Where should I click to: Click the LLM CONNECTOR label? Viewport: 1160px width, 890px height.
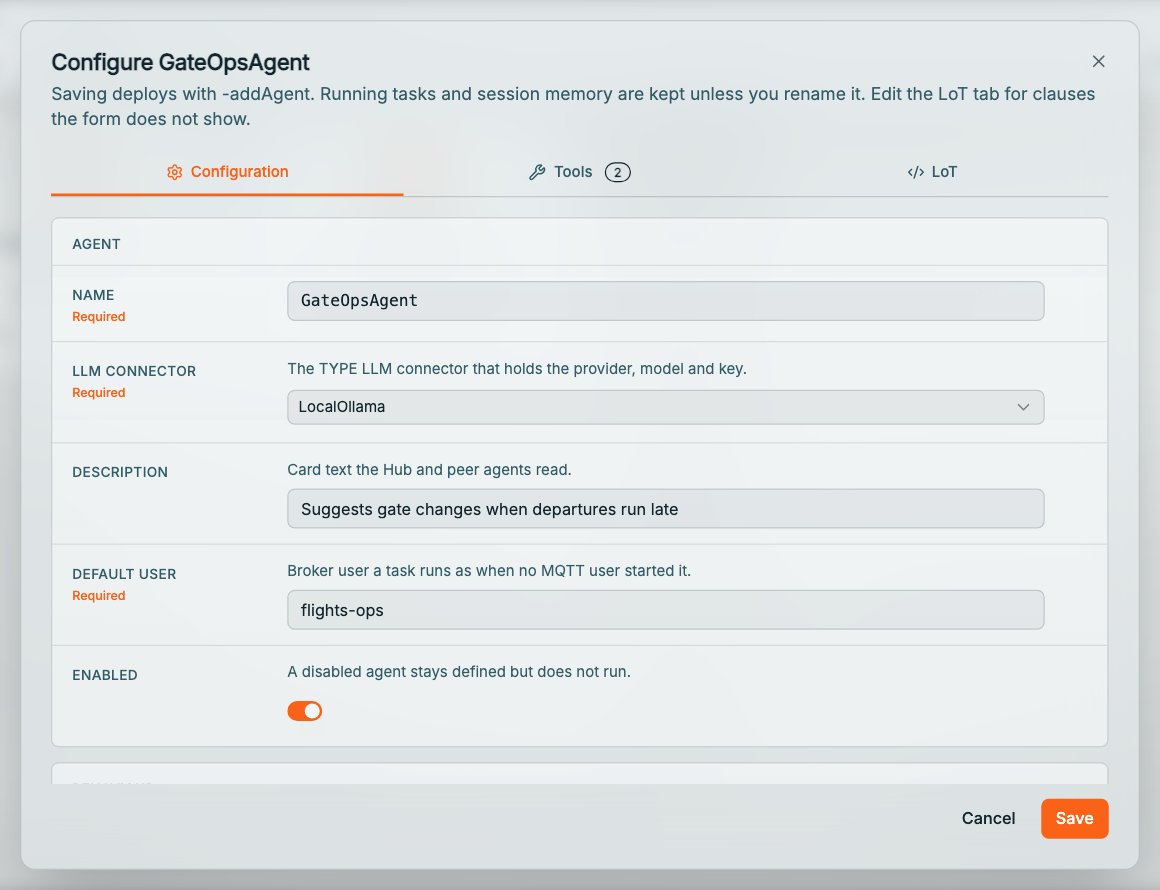pos(134,371)
